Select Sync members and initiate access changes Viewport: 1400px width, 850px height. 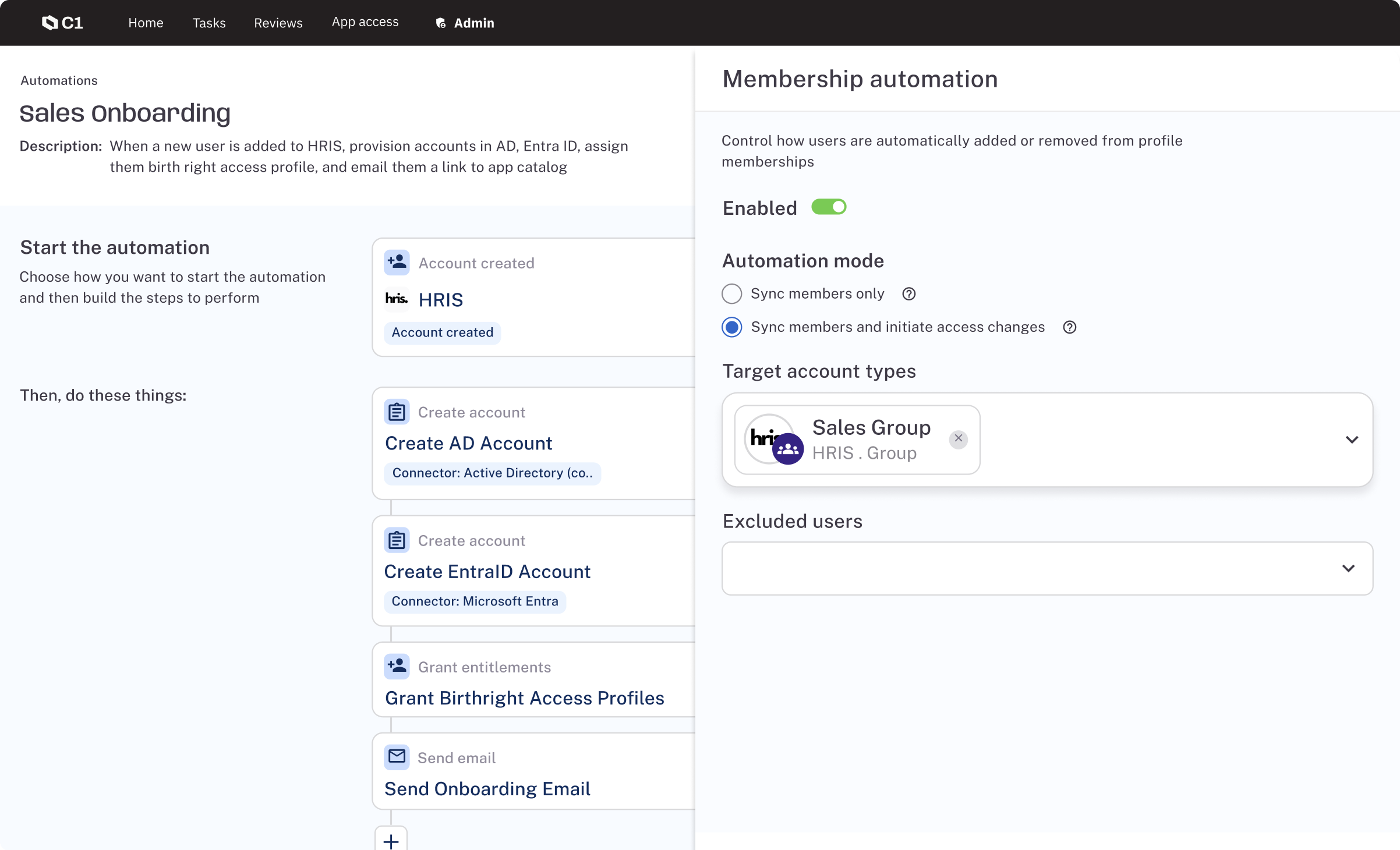tap(731, 327)
